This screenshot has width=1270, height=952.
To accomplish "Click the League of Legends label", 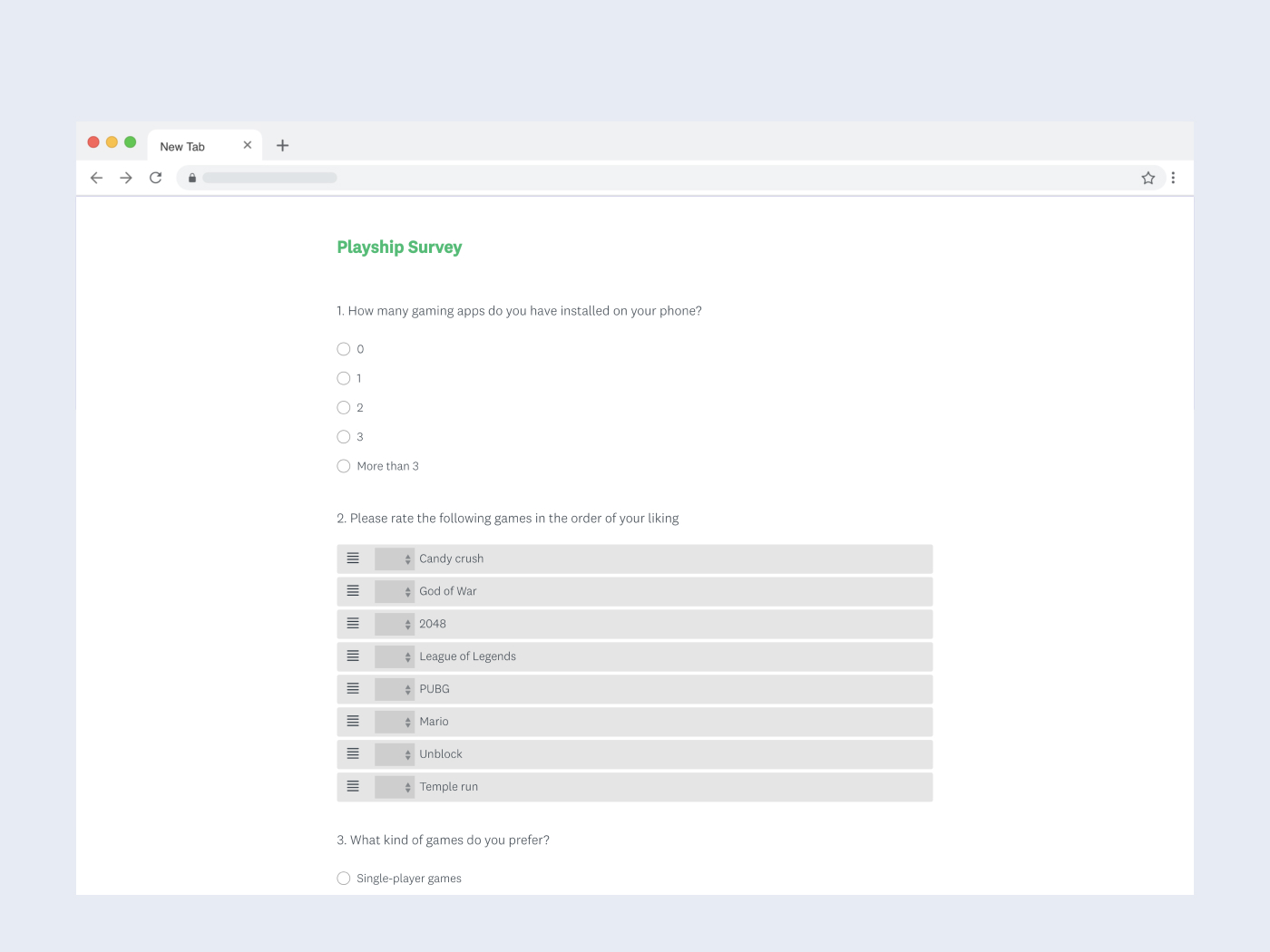I will pos(467,656).
